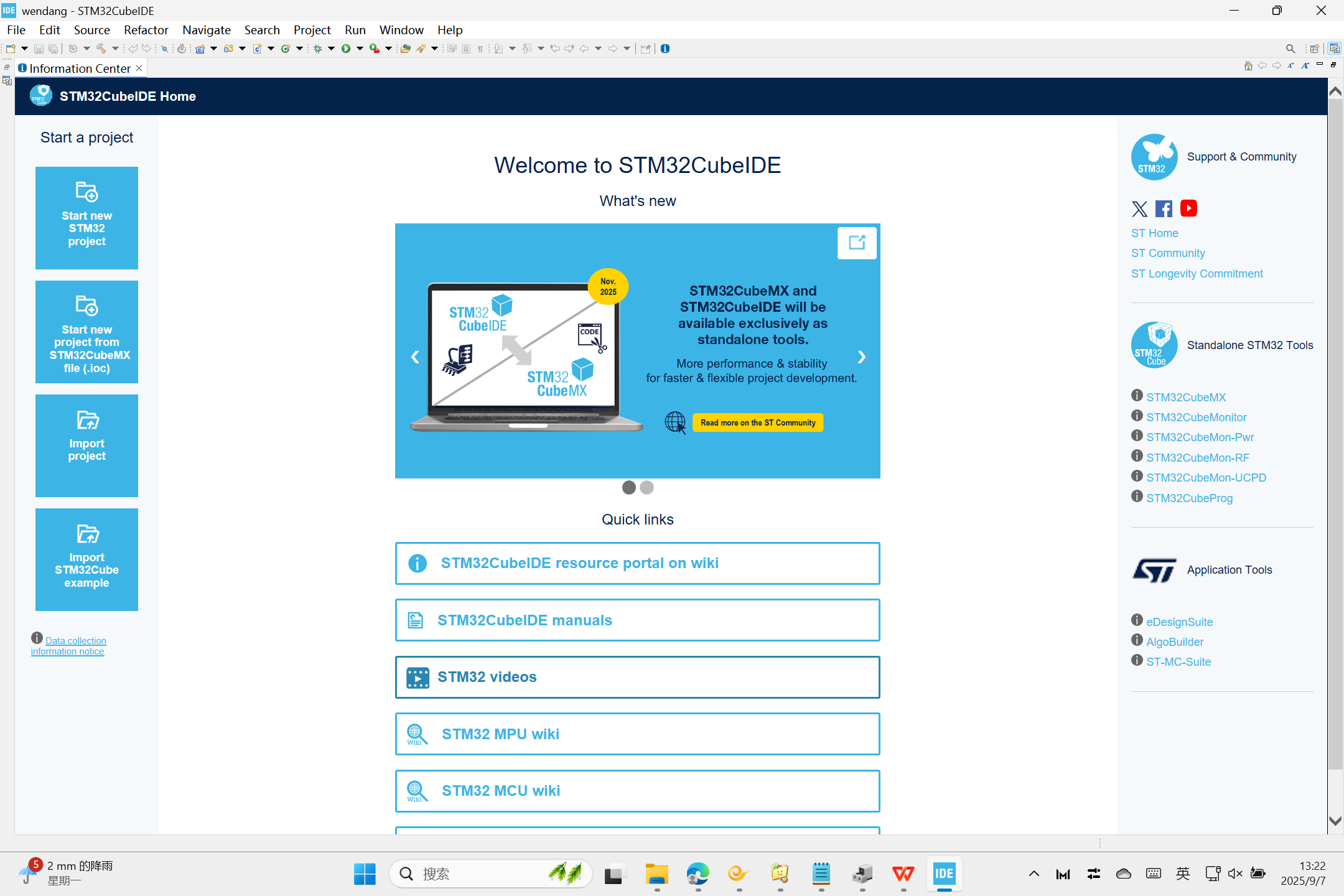
Task: Open the Window menu
Action: pos(401,30)
